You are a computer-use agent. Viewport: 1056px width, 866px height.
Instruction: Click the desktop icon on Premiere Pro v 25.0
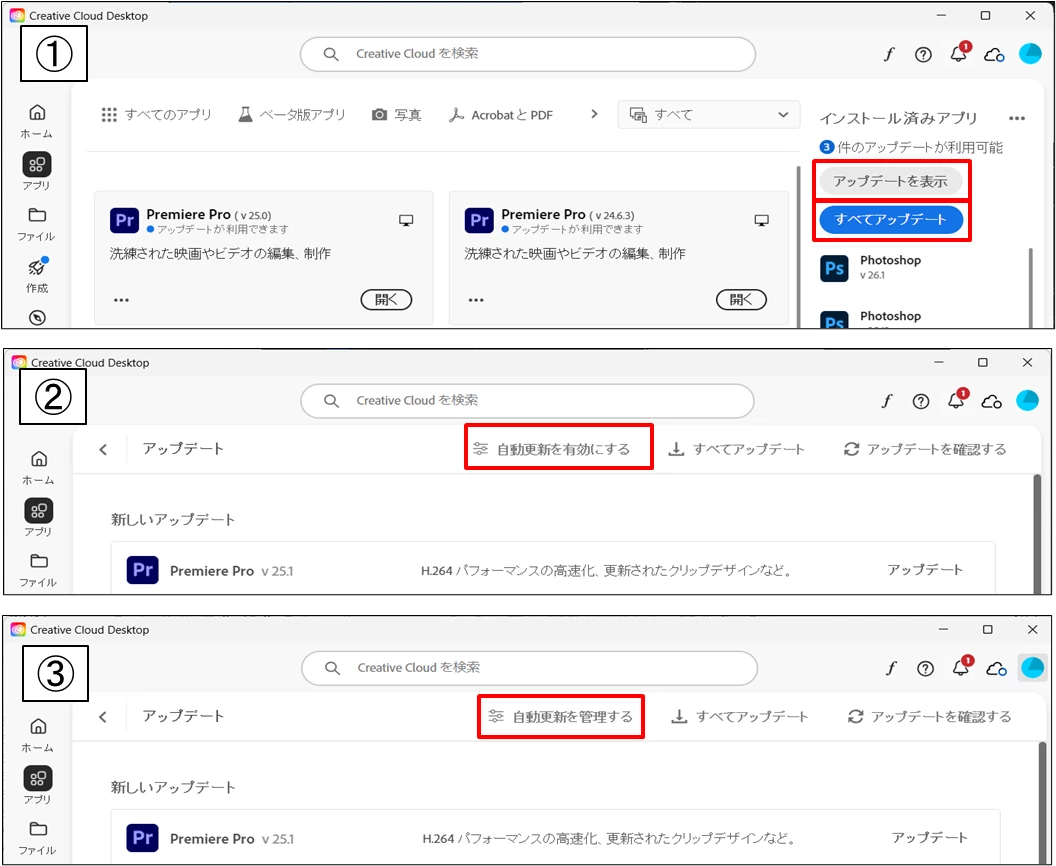point(406,220)
